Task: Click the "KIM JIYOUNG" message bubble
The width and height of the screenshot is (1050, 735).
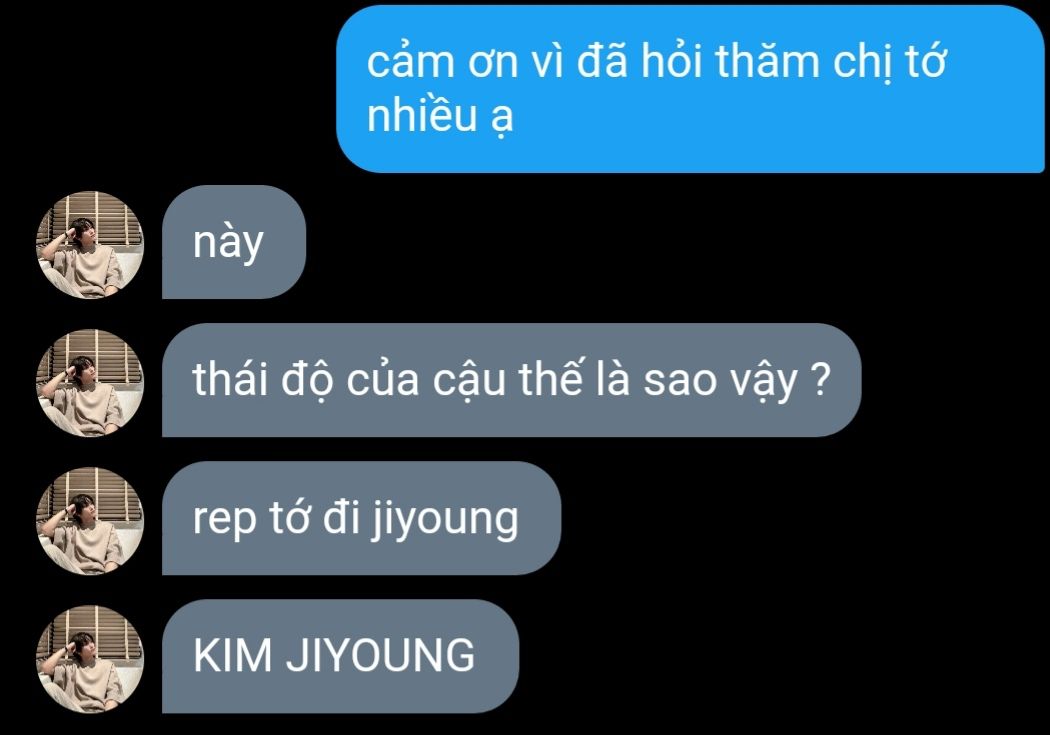Action: 340,655
